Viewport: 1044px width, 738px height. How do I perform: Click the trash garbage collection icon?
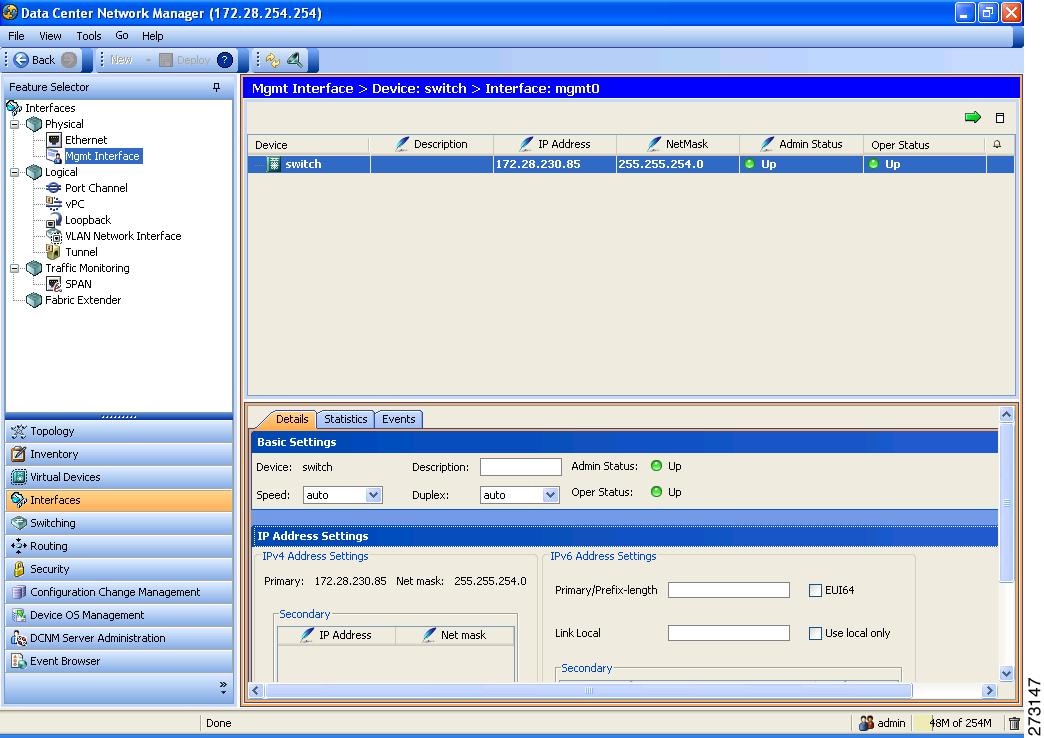tap(1013, 723)
